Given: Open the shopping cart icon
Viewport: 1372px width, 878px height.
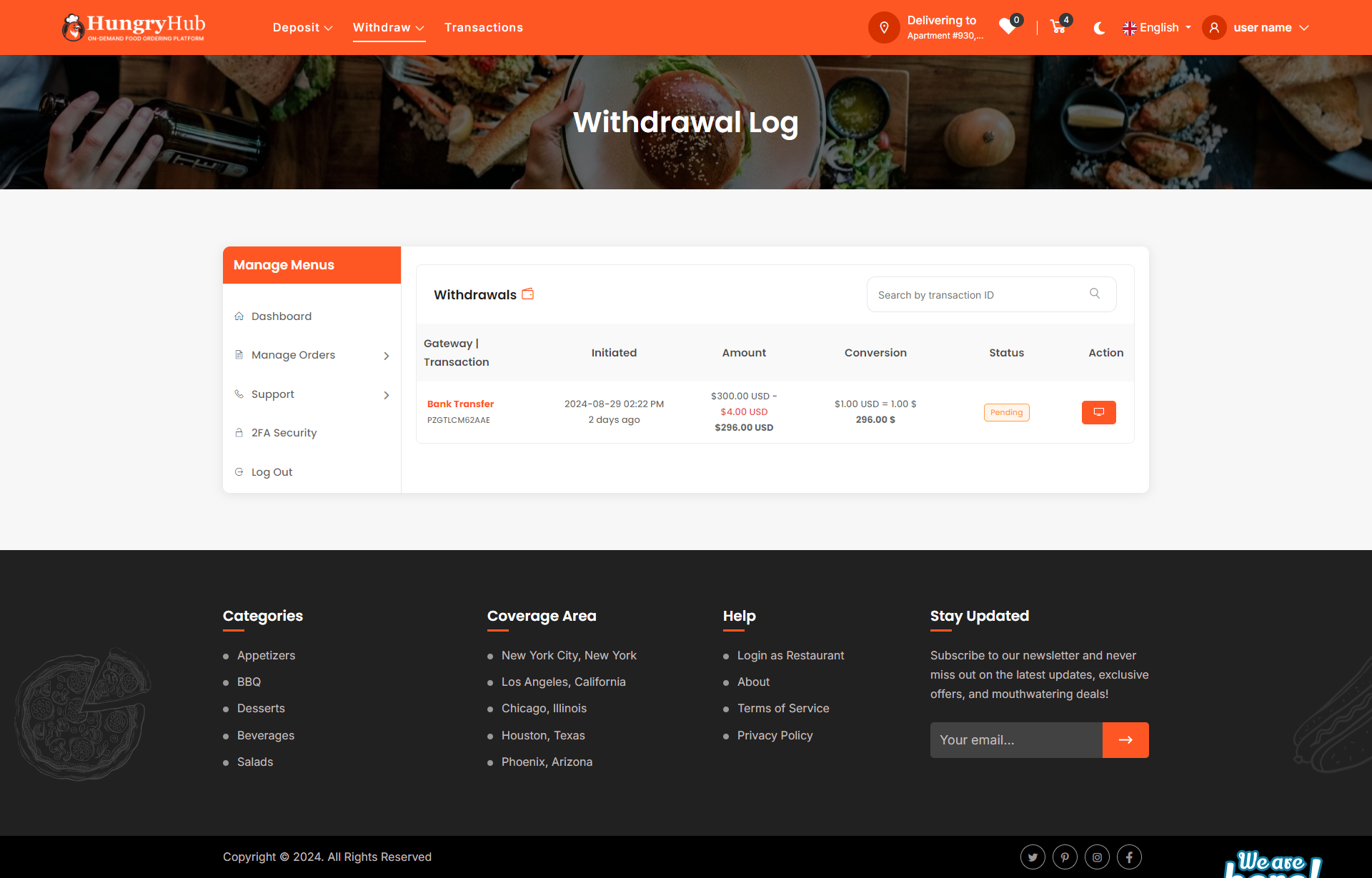Looking at the screenshot, I should click(x=1058, y=27).
